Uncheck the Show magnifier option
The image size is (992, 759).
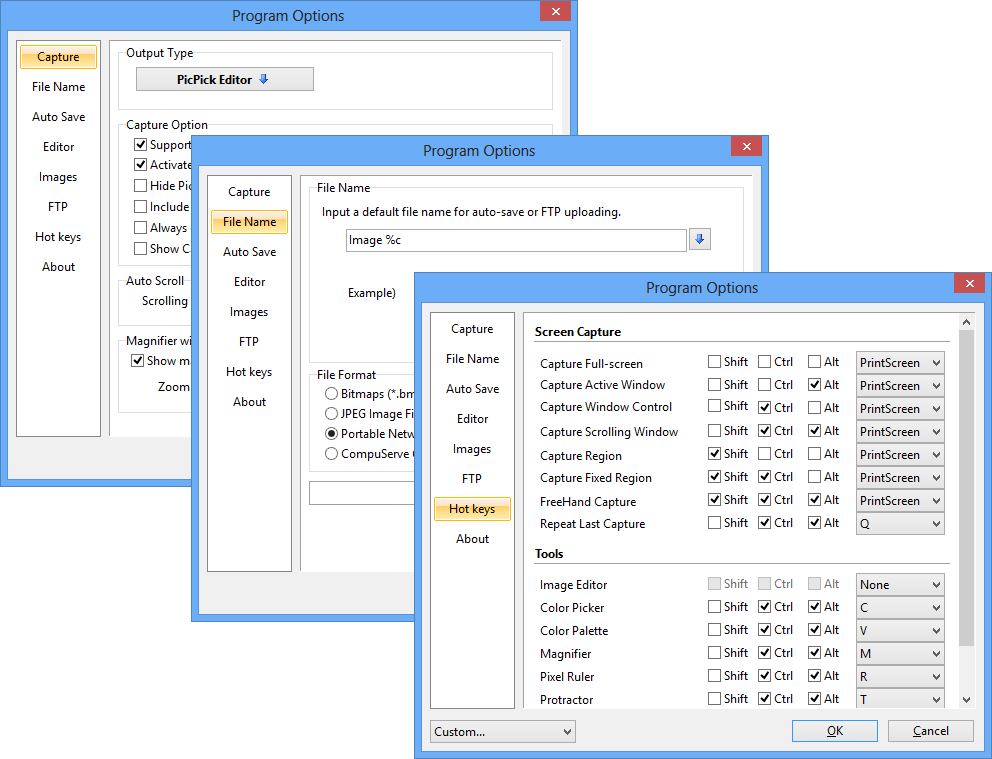coord(138,361)
